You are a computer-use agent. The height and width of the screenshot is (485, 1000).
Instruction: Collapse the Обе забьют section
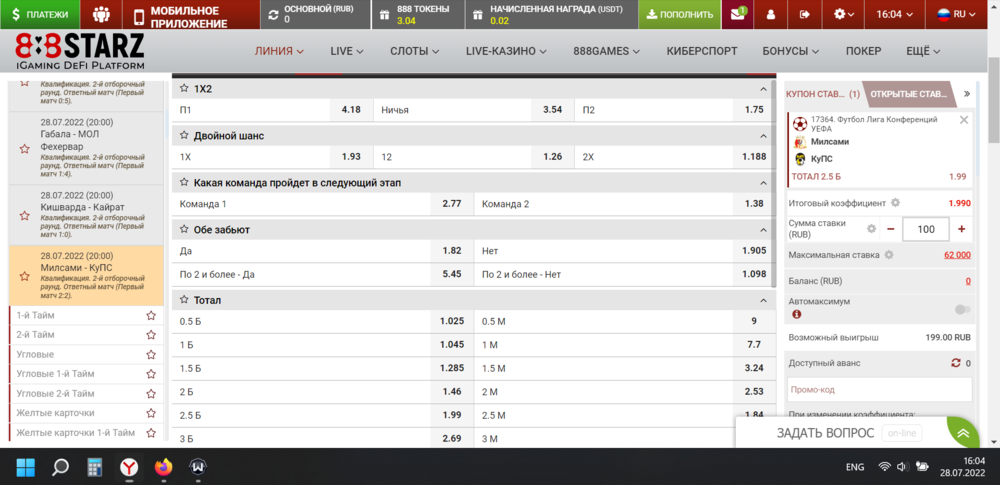click(762, 230)
